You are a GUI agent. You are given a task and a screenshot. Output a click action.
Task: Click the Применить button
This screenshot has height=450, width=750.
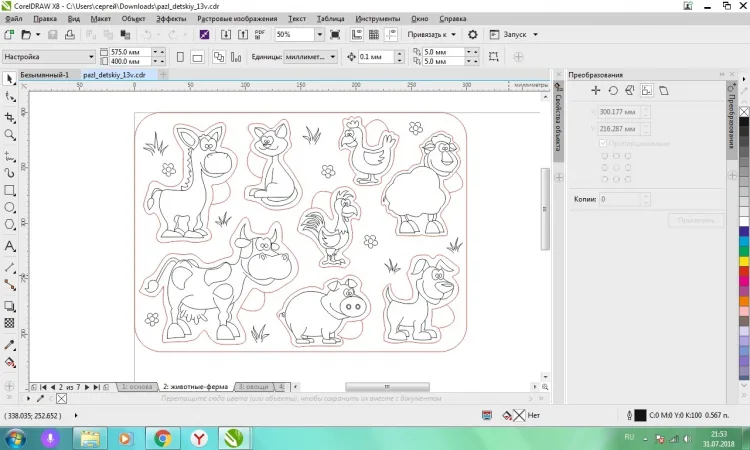click(696, 220)
